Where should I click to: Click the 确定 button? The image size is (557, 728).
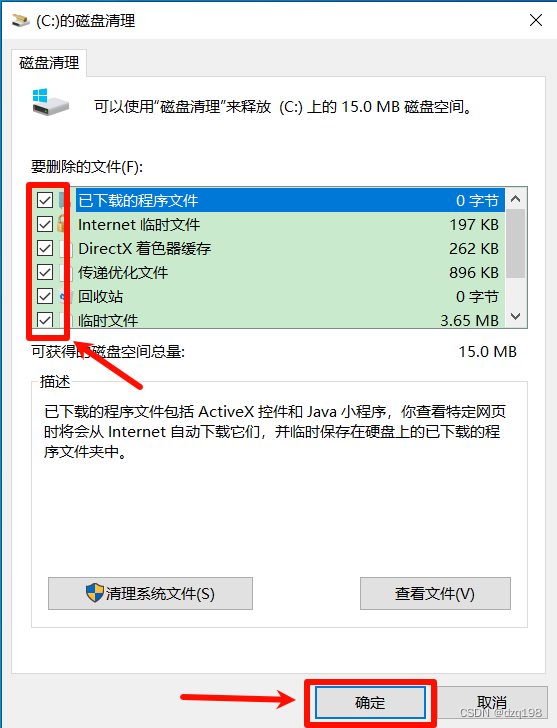(x=370, y=702)
